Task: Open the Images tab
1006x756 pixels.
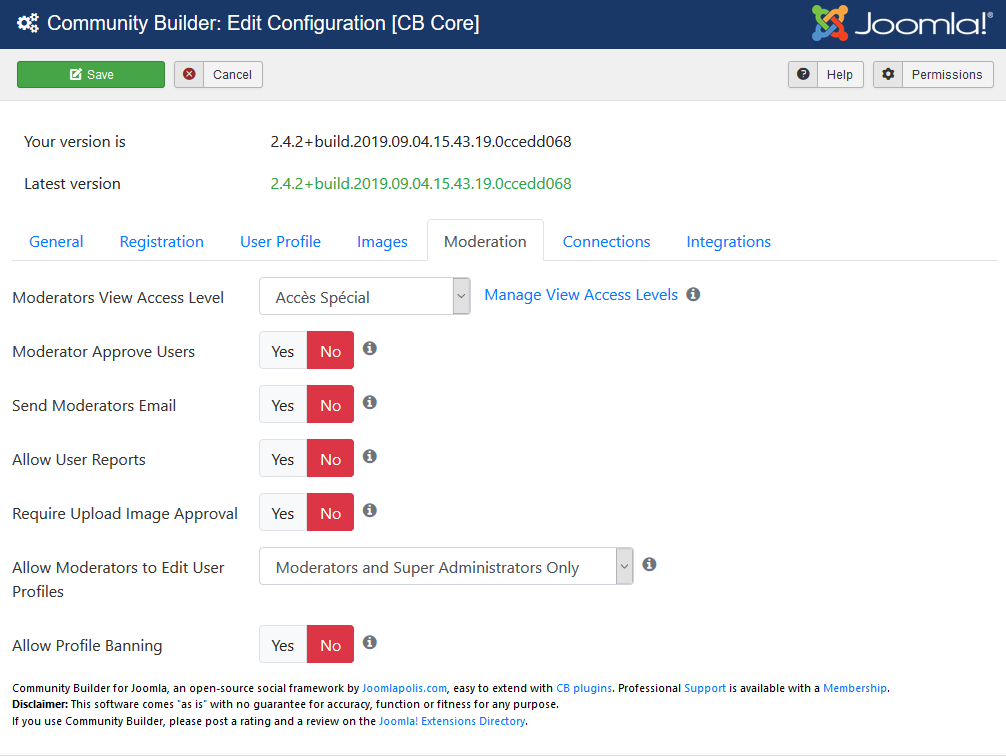Action: (382, 241)
